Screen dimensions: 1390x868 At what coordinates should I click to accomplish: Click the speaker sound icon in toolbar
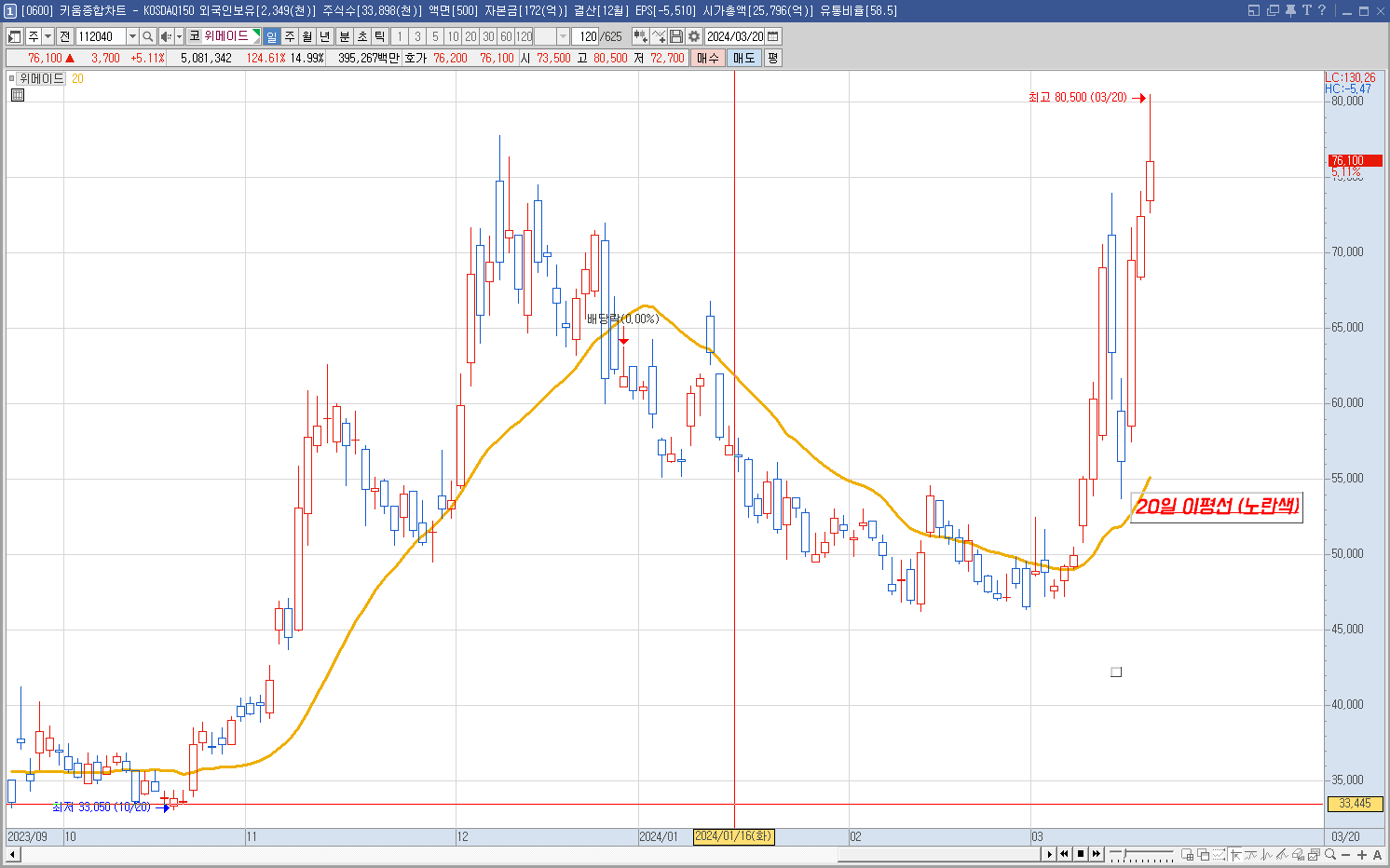(x=166, y=36)
